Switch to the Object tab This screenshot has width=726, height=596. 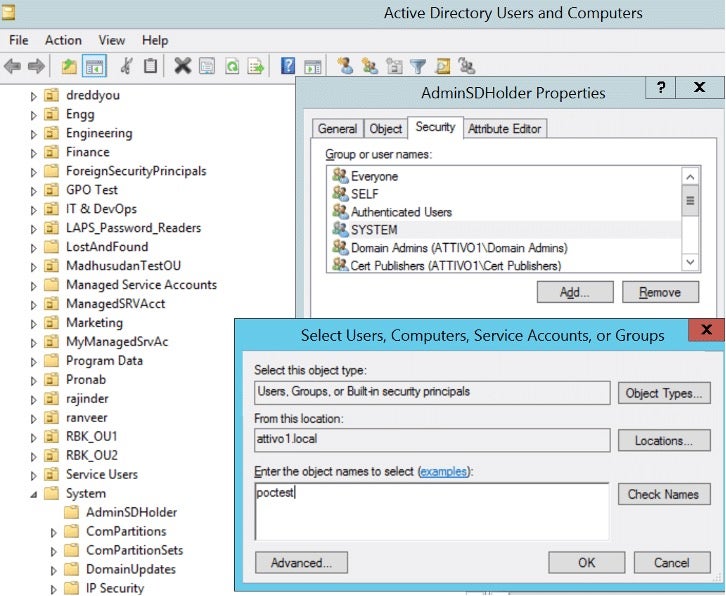386,129
